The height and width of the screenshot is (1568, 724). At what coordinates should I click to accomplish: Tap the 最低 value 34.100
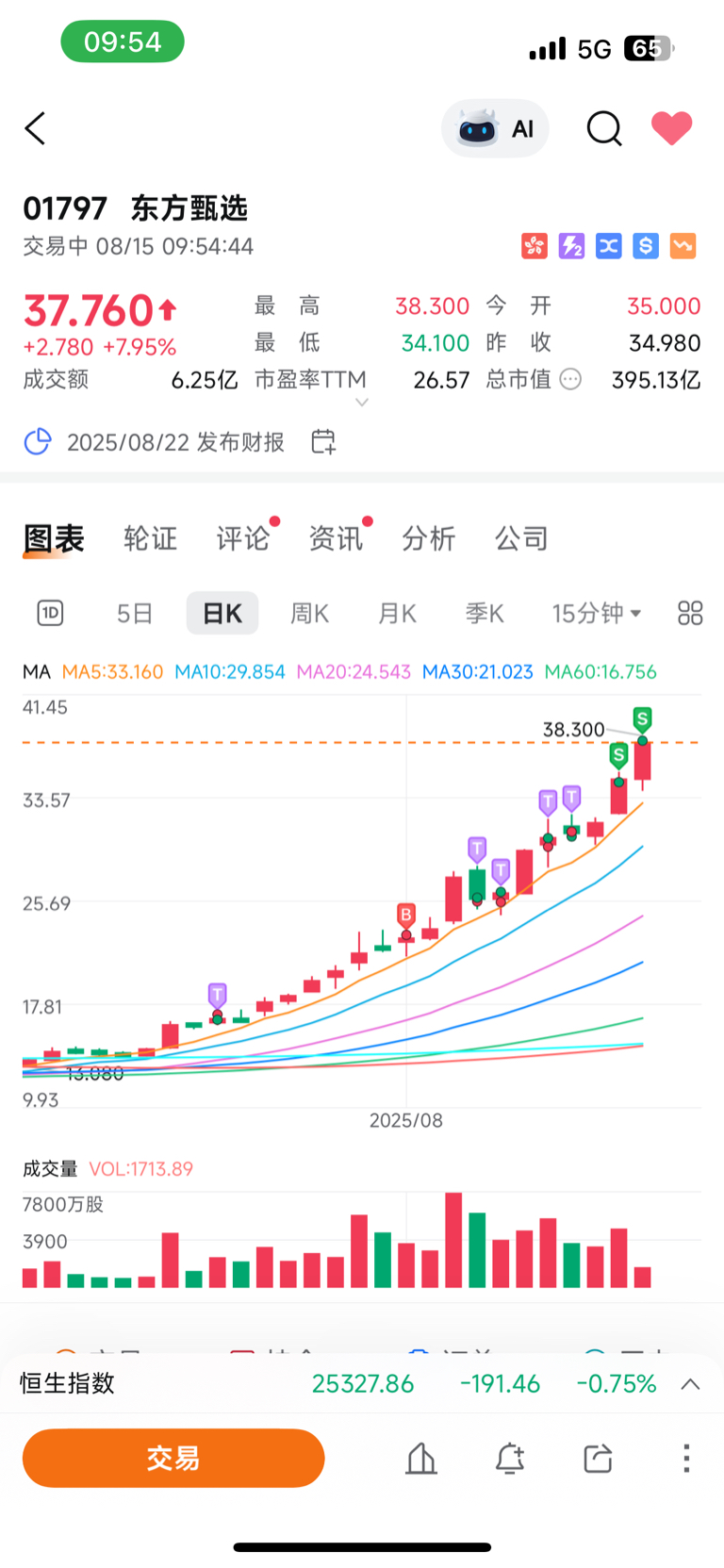coord(436,343)
